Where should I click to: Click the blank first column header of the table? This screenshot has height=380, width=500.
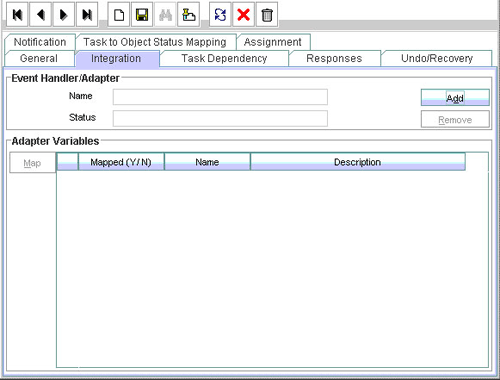68,162
